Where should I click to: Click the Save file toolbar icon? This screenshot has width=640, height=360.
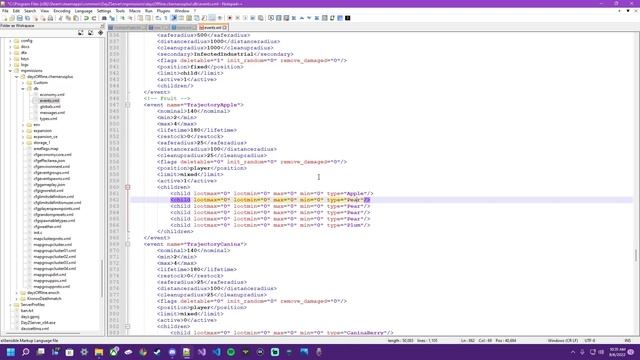pyautogui.click(x=20, y=18)
